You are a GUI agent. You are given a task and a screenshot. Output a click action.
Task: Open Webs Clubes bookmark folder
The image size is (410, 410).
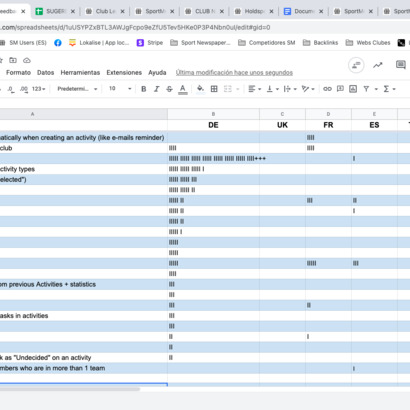pyautogui.click(x=368, y=43)
